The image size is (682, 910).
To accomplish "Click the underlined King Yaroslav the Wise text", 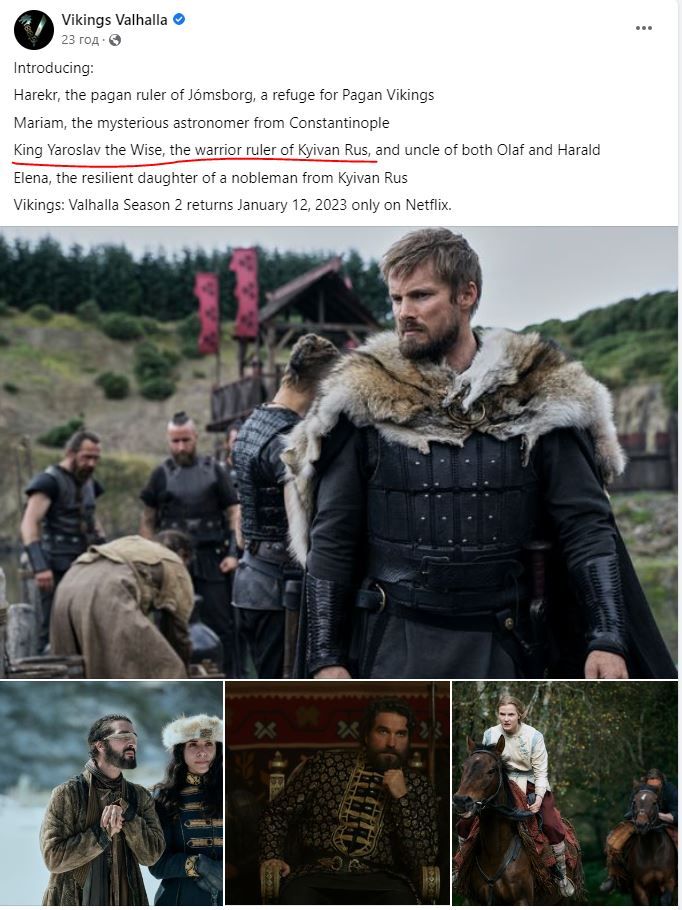I will 192,150.
